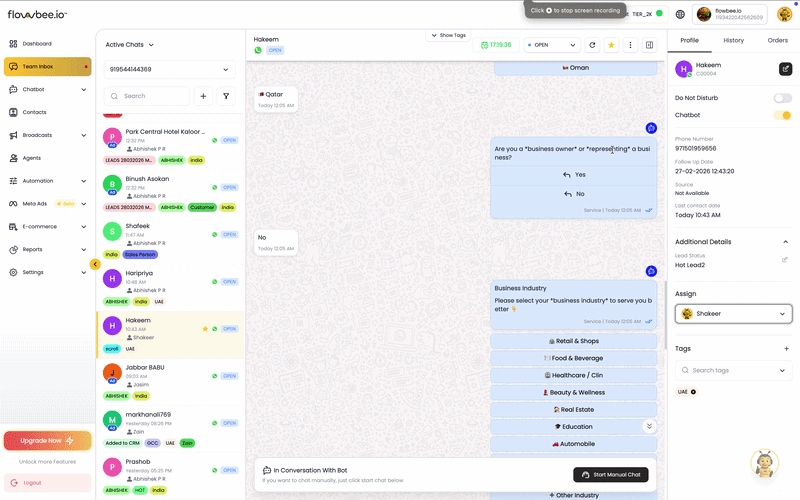This screenshot has width=800, height=500.
Task: Click the refresh chat icon
Action: coord(592,45)
